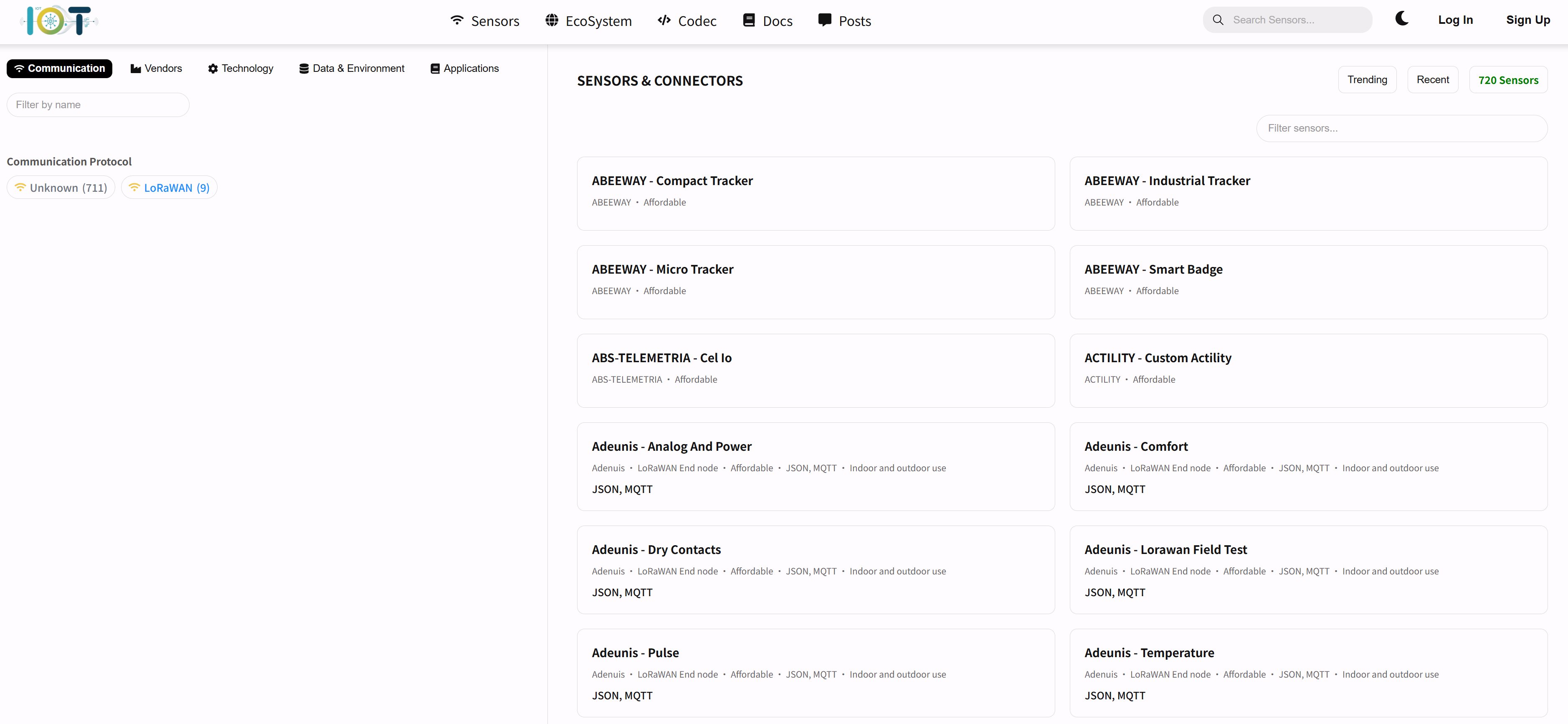The image size is (1568, 724).
Task: Click the Trending button
Action: coord(1367,80)
